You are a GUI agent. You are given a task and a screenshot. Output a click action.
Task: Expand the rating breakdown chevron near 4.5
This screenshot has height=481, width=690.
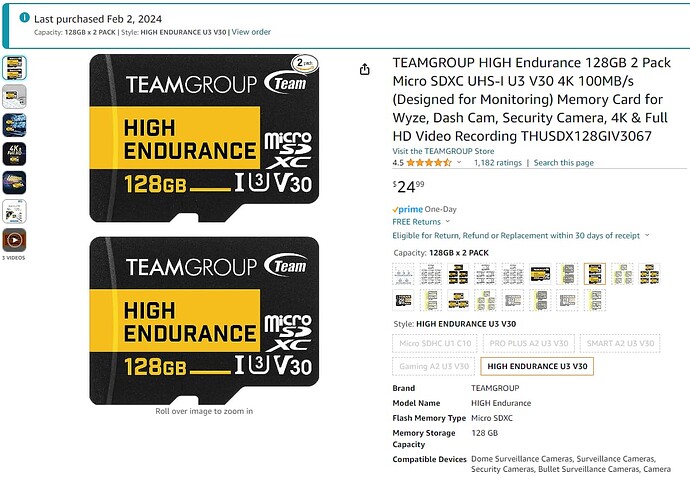coord(459,162)
